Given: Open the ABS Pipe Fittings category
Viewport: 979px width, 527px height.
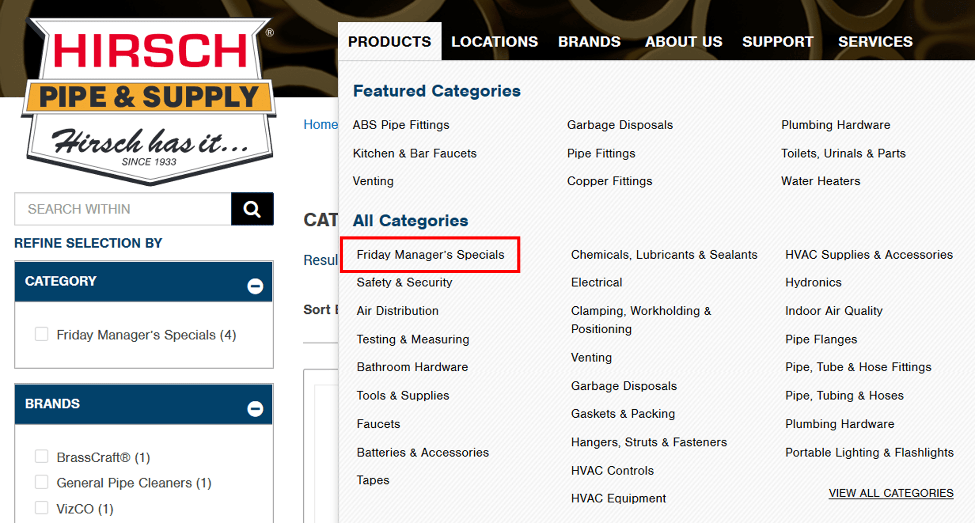Looking at the screenshot, I should pyautogui.click(x=401, y=125).
